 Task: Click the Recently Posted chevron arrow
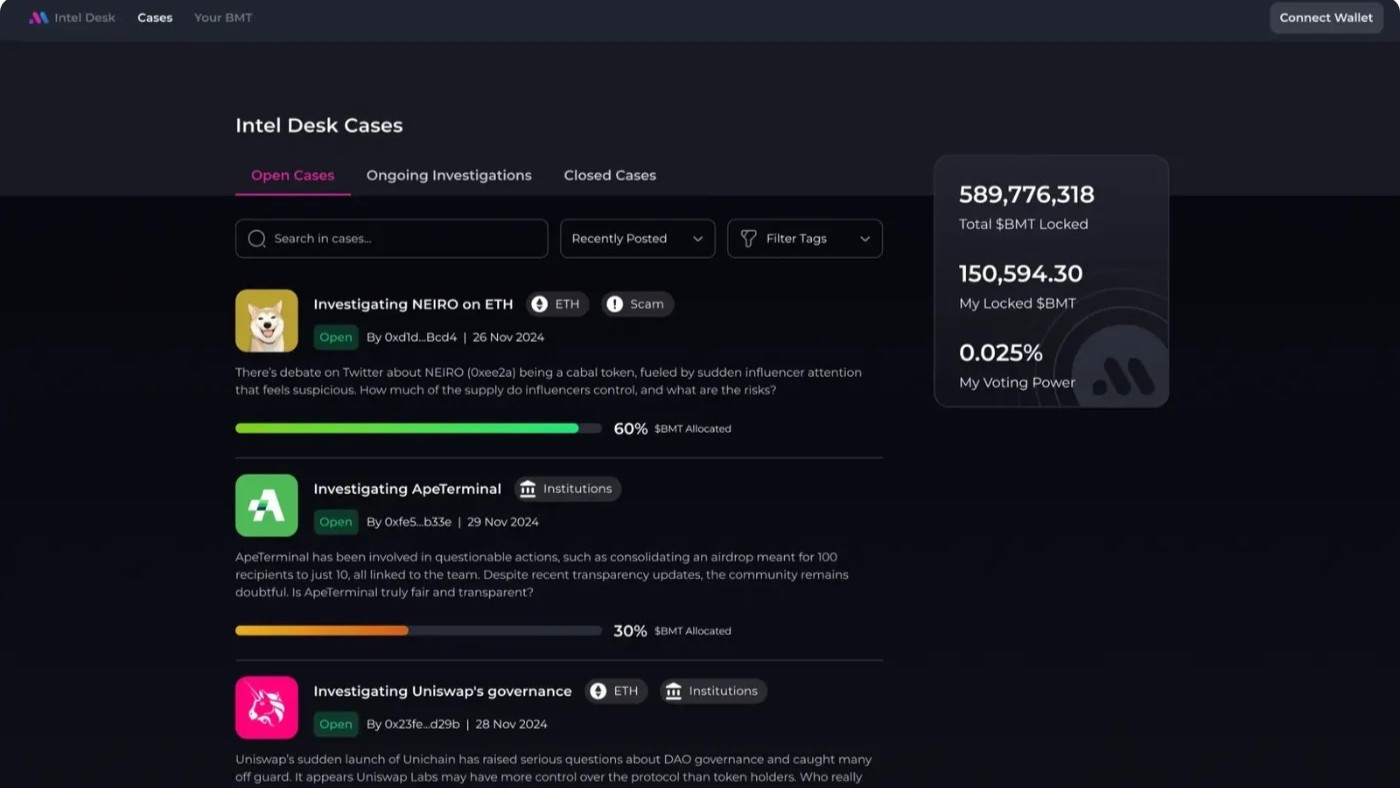click(x=698, y=239)
